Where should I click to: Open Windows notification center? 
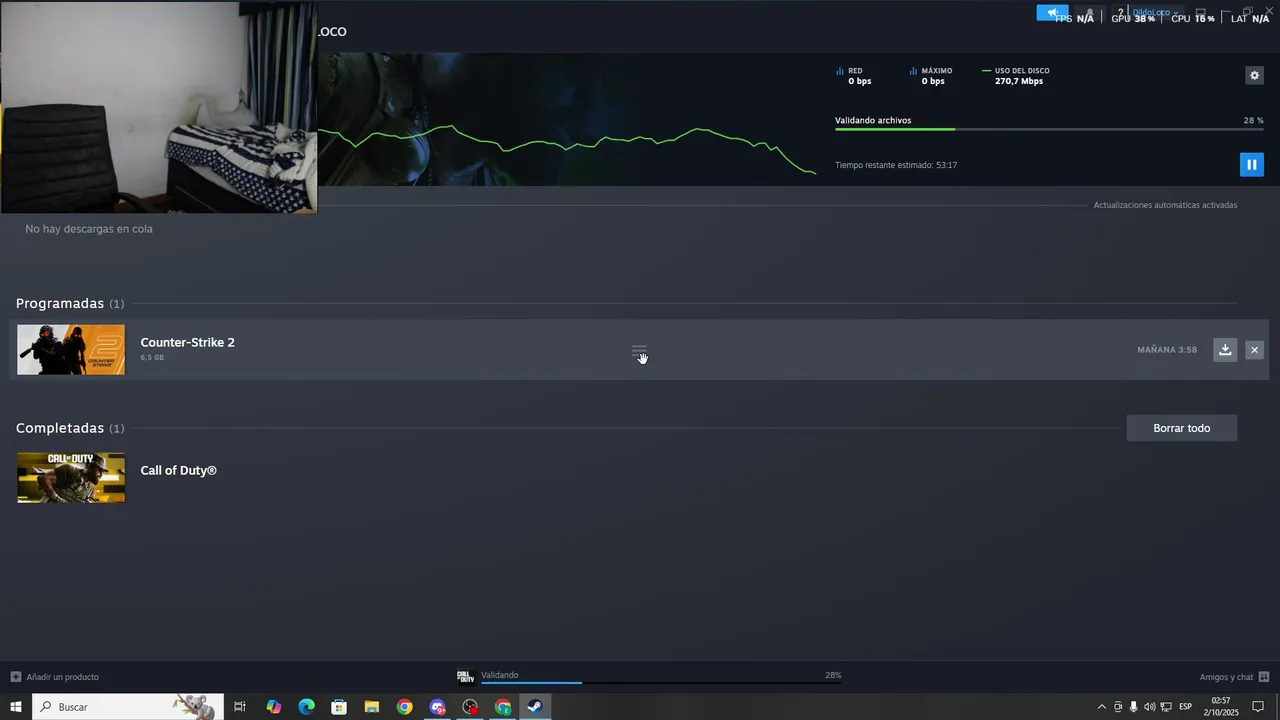pyautogui.click(x=1258, y=707)
